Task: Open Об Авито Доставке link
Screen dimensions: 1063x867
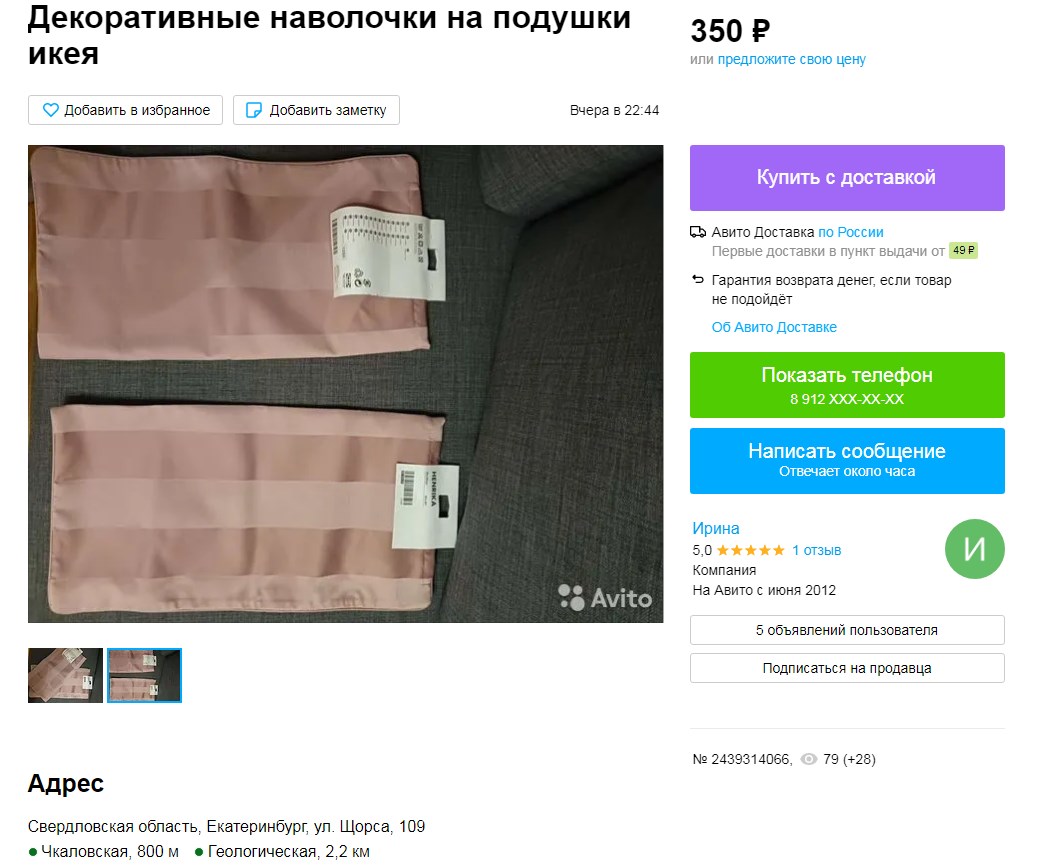Action: click(x=774, y=327)
